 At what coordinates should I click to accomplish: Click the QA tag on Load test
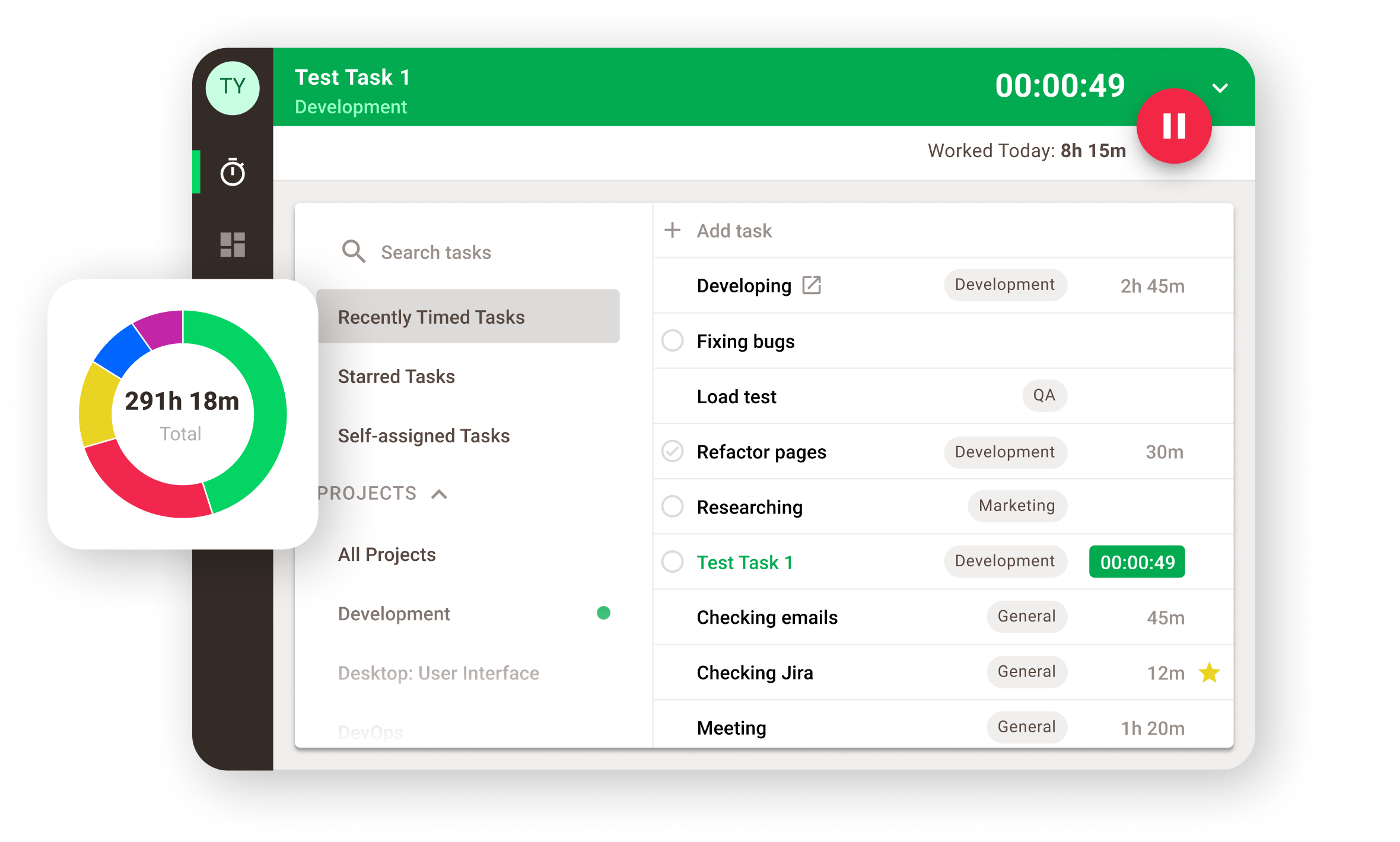point(1045,396)
